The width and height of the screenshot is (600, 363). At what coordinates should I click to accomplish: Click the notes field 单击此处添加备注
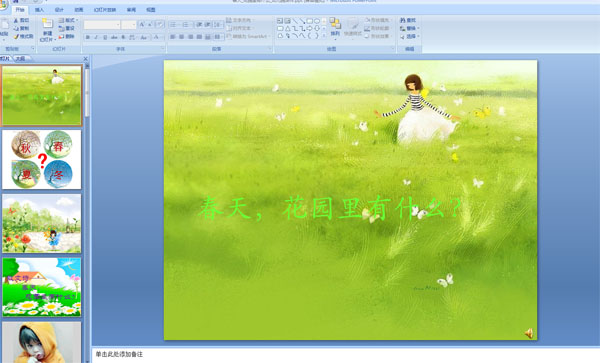[x=344, y=355]
